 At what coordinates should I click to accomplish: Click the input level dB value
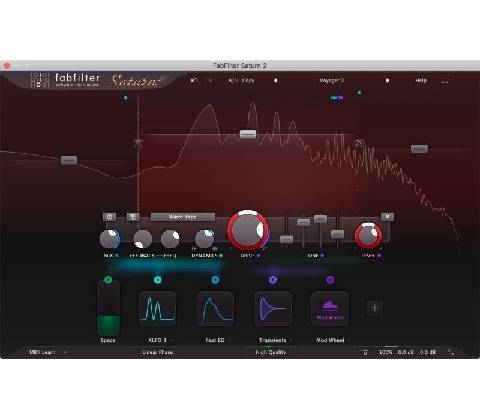pyautogui.click(x=405, y=352)
